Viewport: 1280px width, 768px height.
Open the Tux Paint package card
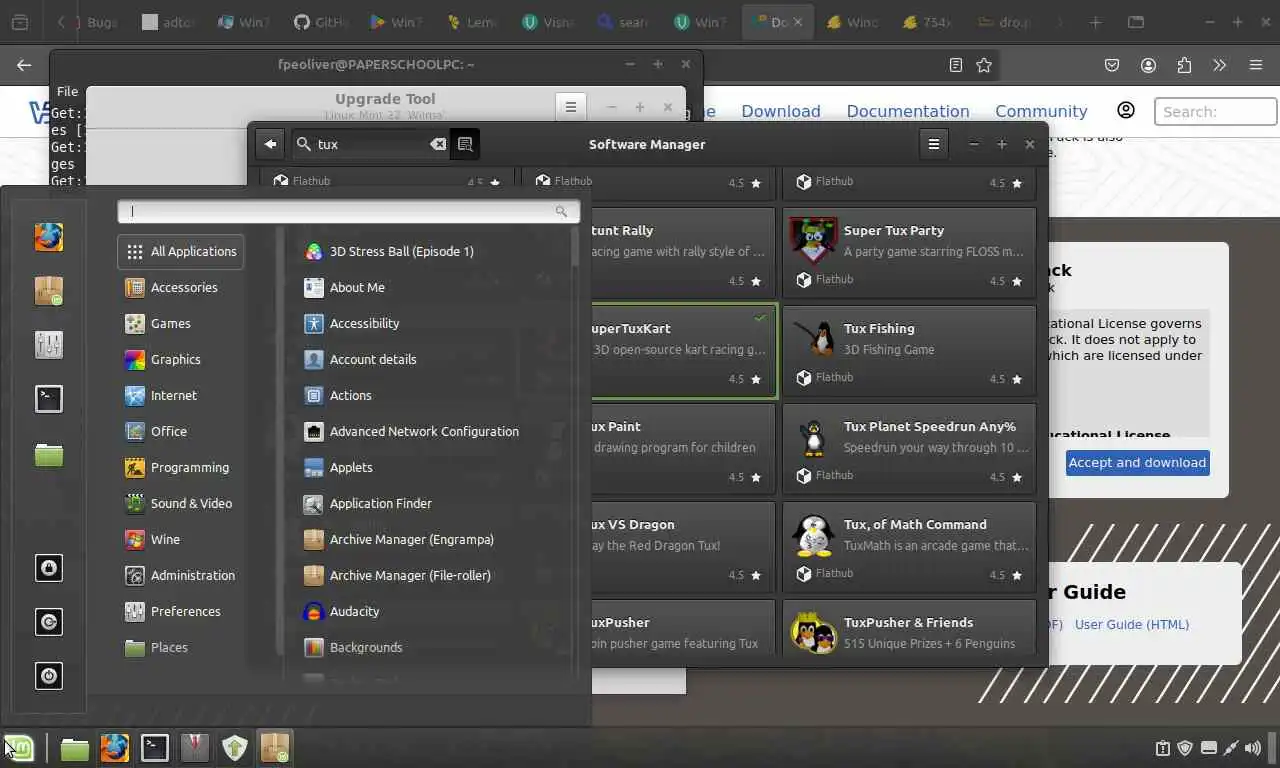pyautogui.click(x=684, y=449)
